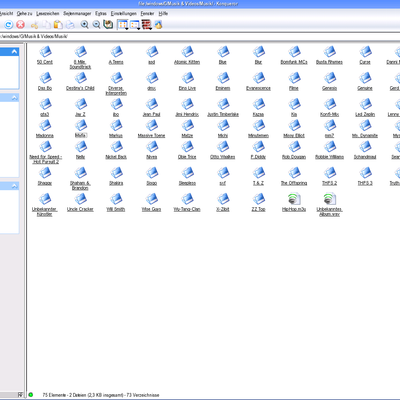Click the blue reload icon in toolbar

pyautogui.click(x=8, y=25)
